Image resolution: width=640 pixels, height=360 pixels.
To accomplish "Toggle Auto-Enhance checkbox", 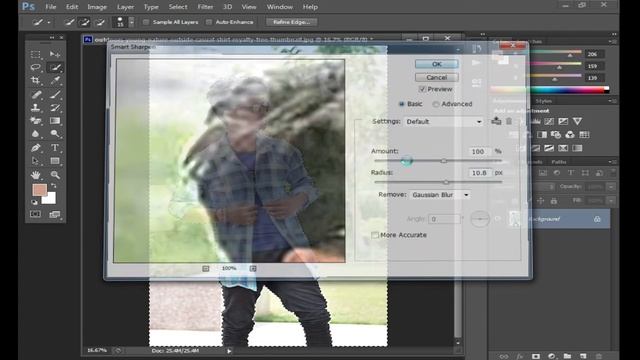I will [209, 22].
